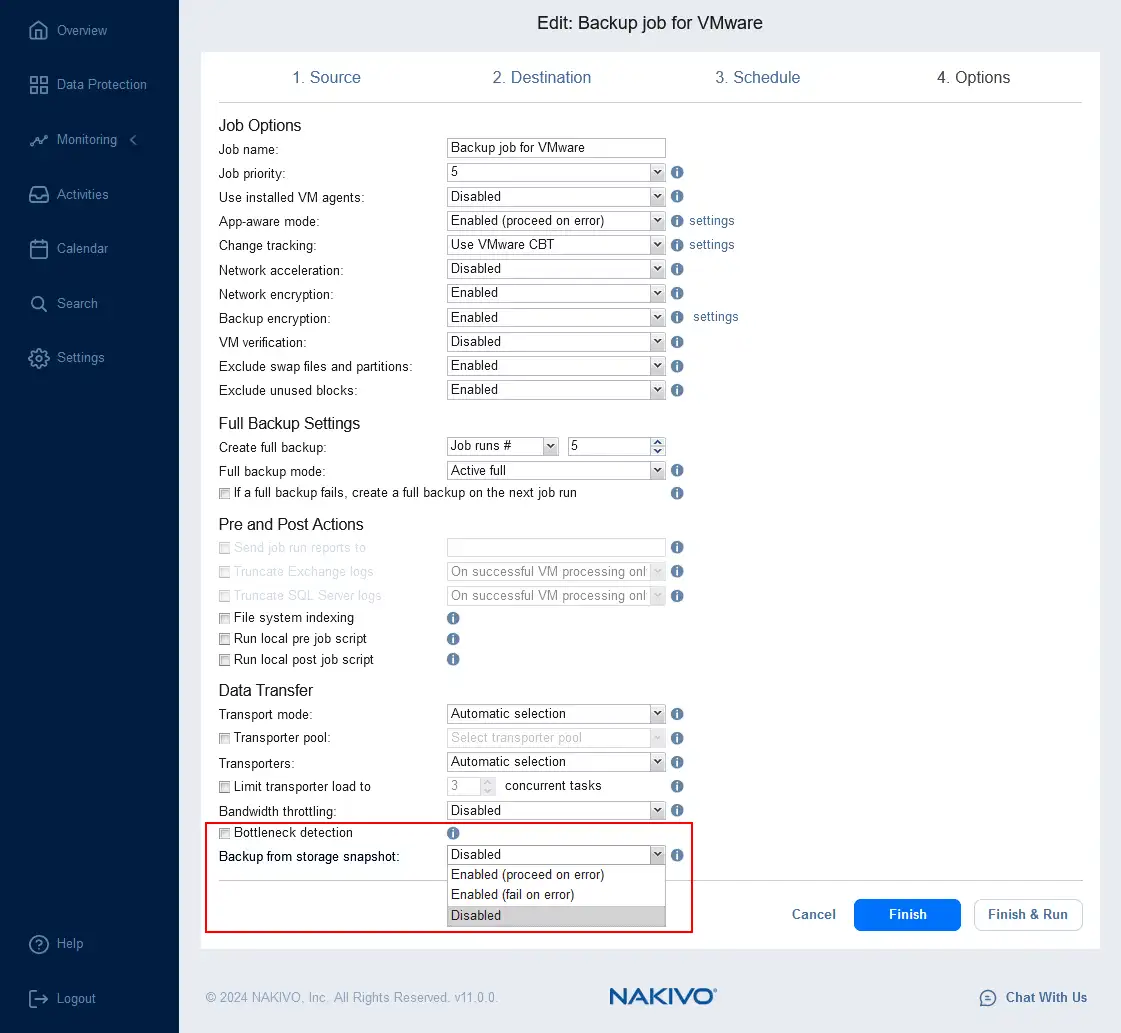This screenshot has height=1033, width=1121.
Task: Check Run local pre job script
Action: click(224, 639)
